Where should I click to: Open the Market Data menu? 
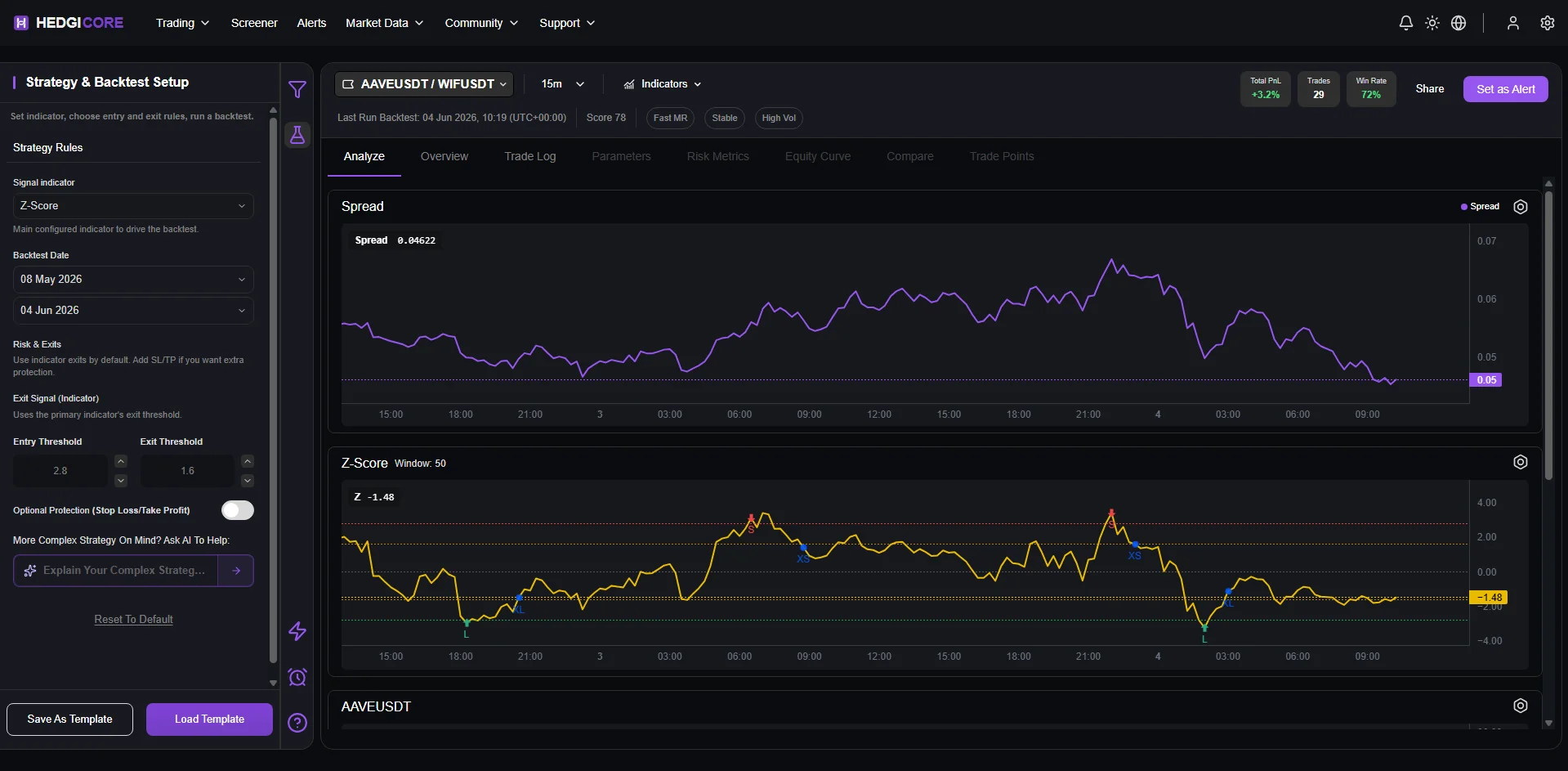(x=385, y=23)
